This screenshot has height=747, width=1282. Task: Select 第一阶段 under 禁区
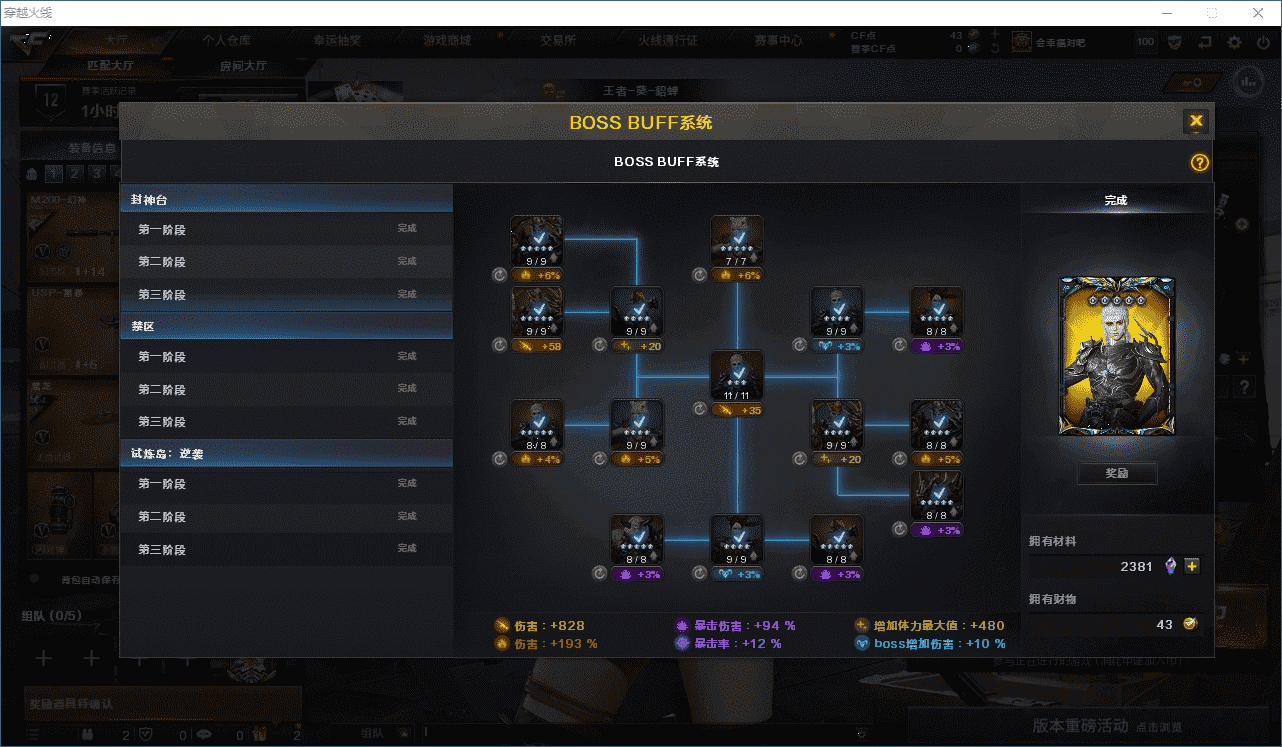(x=287, y=357)
